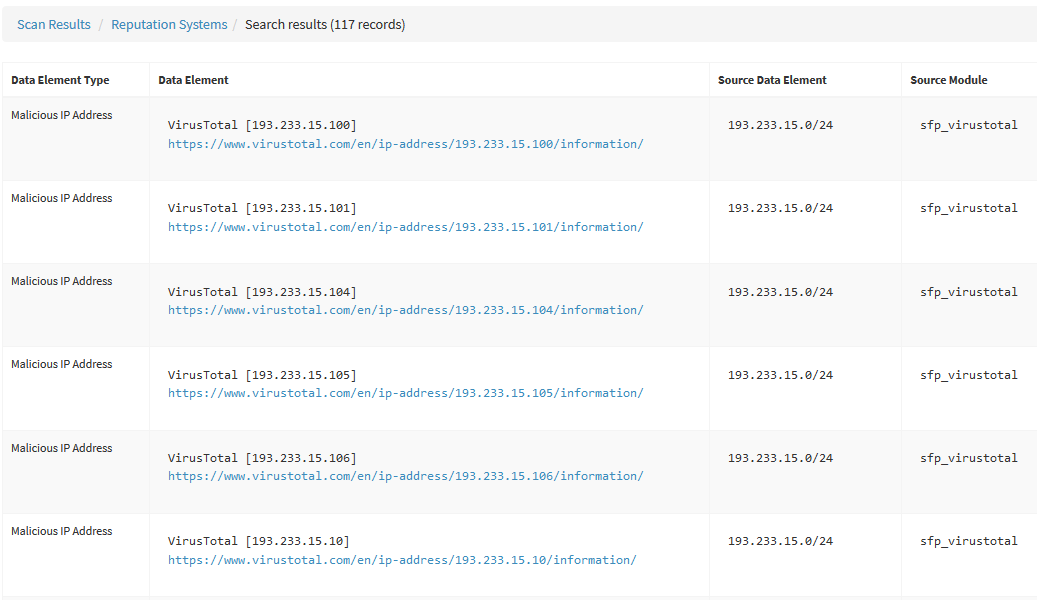The width and height of the screenshot is (1037, 600).
Task: Click Malicious IP Address in 193.233.15.105 row
Action: pyautogui.click(x=62, y=364)
